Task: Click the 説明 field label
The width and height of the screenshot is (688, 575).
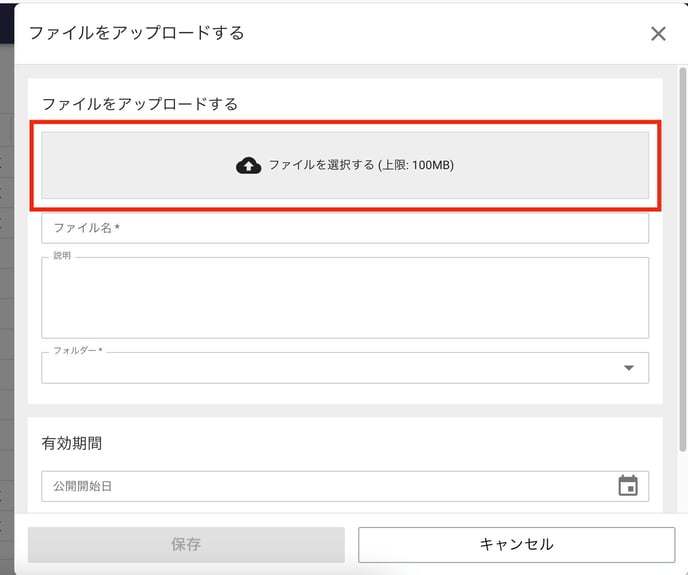Action: point(62,255)
